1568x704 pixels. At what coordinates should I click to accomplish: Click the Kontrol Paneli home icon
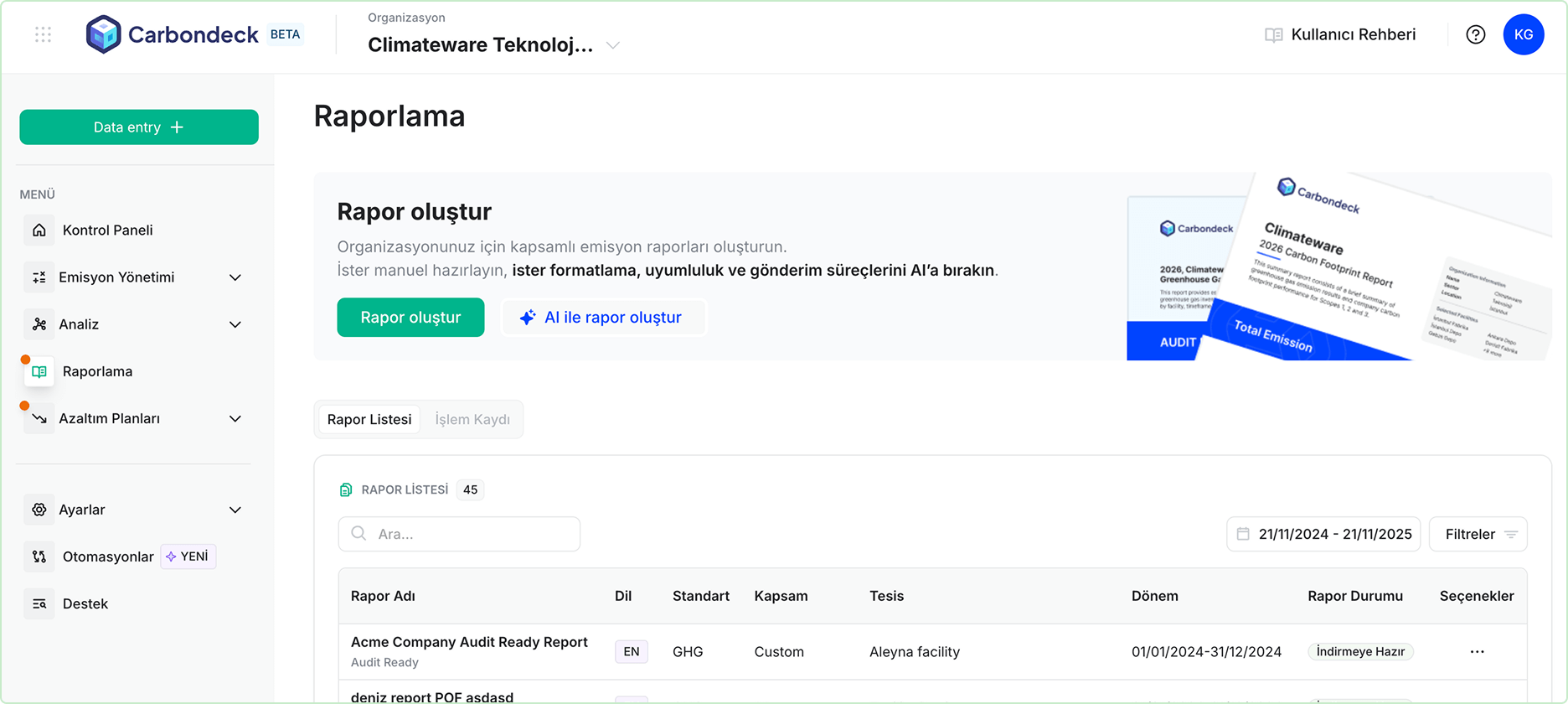pyautogui.click(x=39, y=230)
